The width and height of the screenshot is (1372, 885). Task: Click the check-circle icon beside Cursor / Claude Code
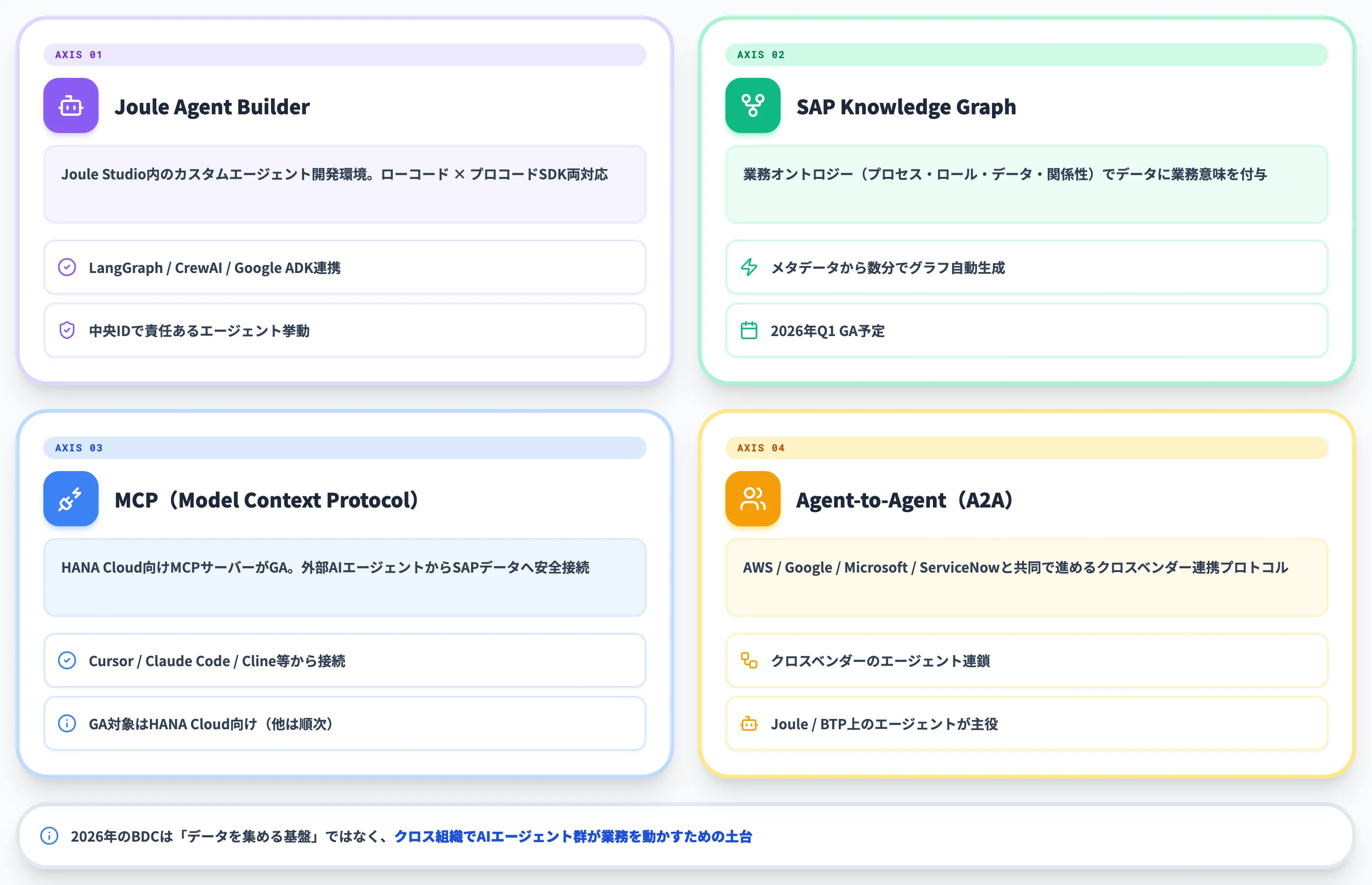tap(67, 660)
